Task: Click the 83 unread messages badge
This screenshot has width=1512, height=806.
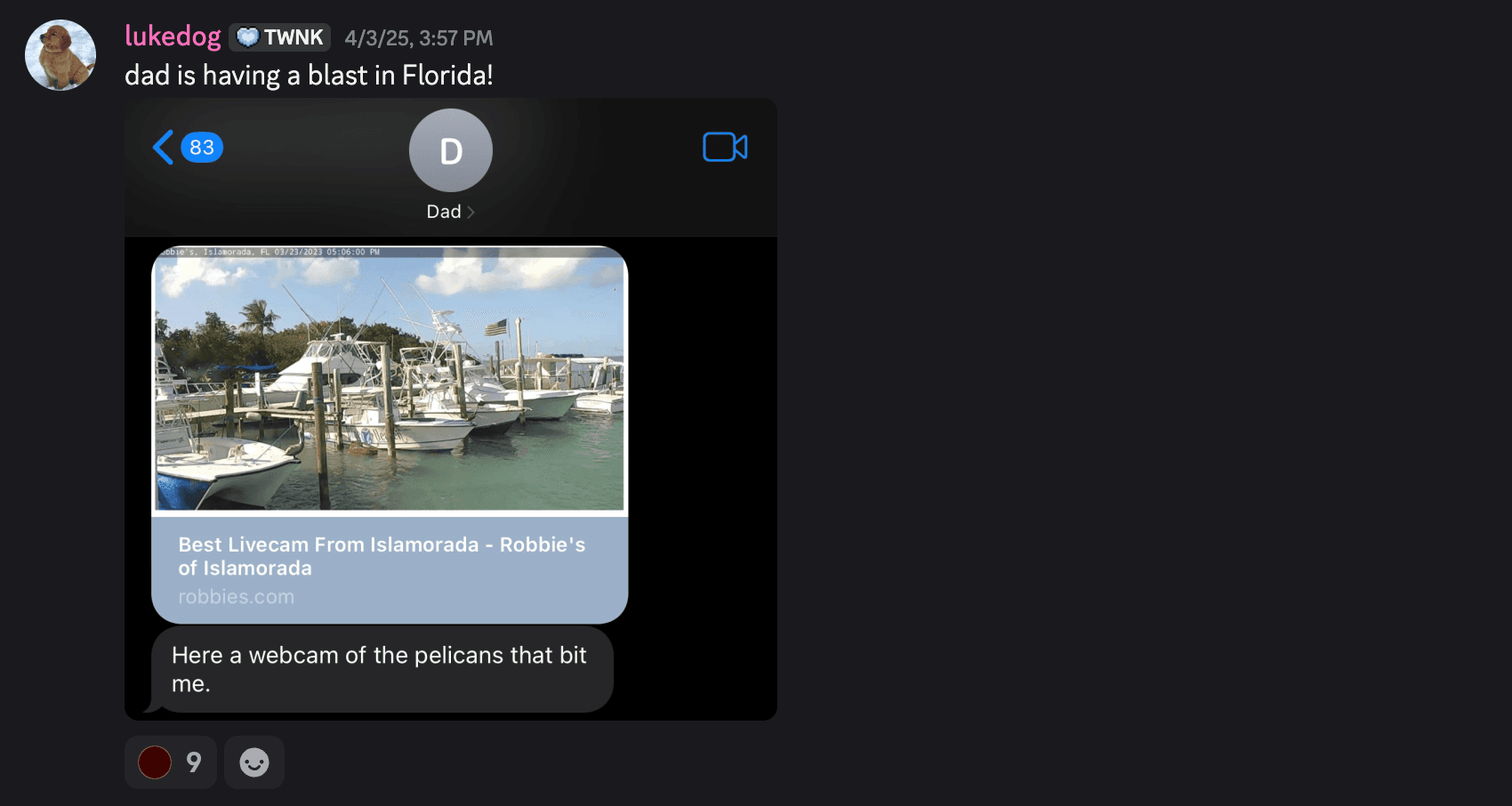Action: (x=202, y=147)
